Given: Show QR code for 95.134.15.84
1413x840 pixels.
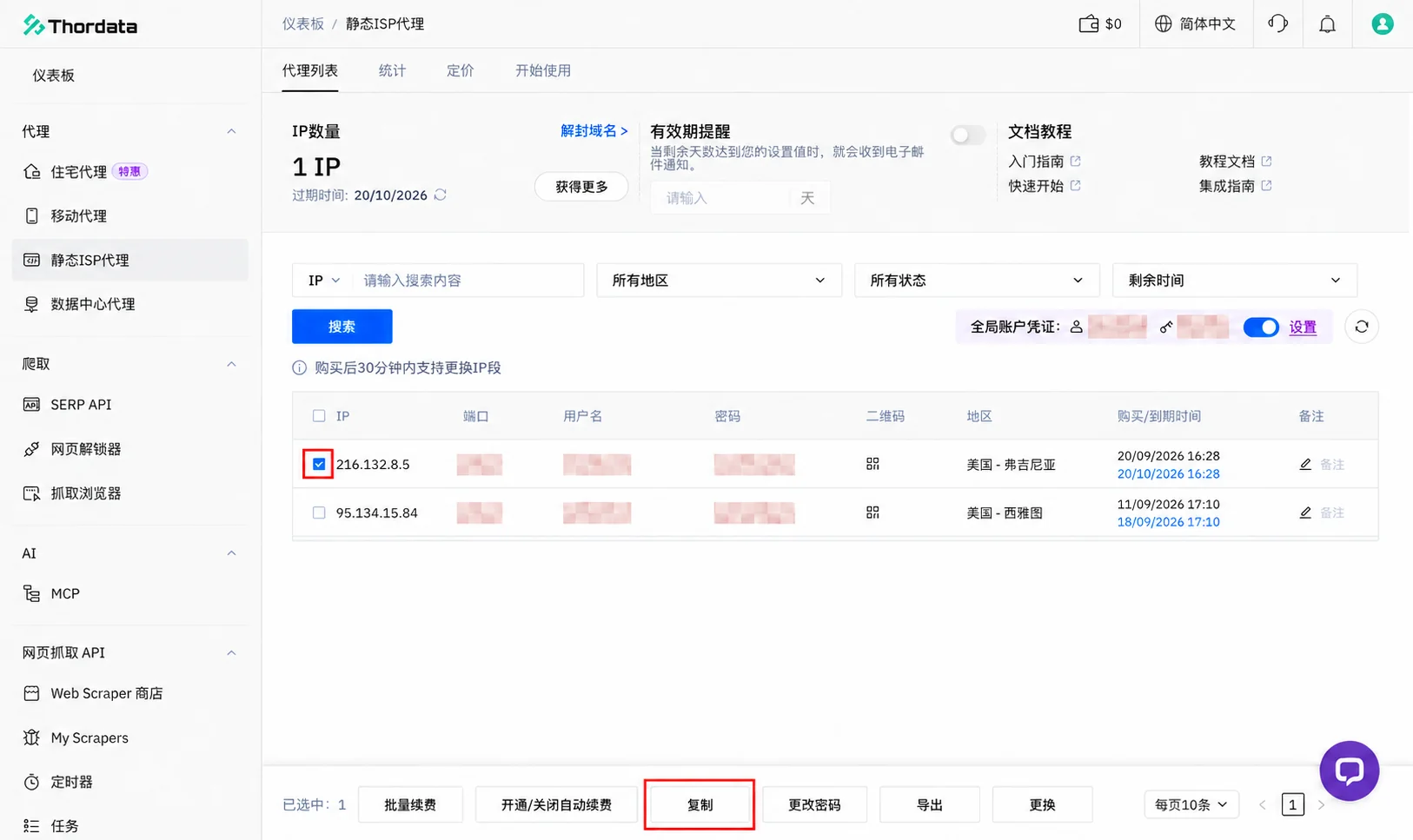Looking at the screenshot, I should pyautogui.click(x=872, y=513).
